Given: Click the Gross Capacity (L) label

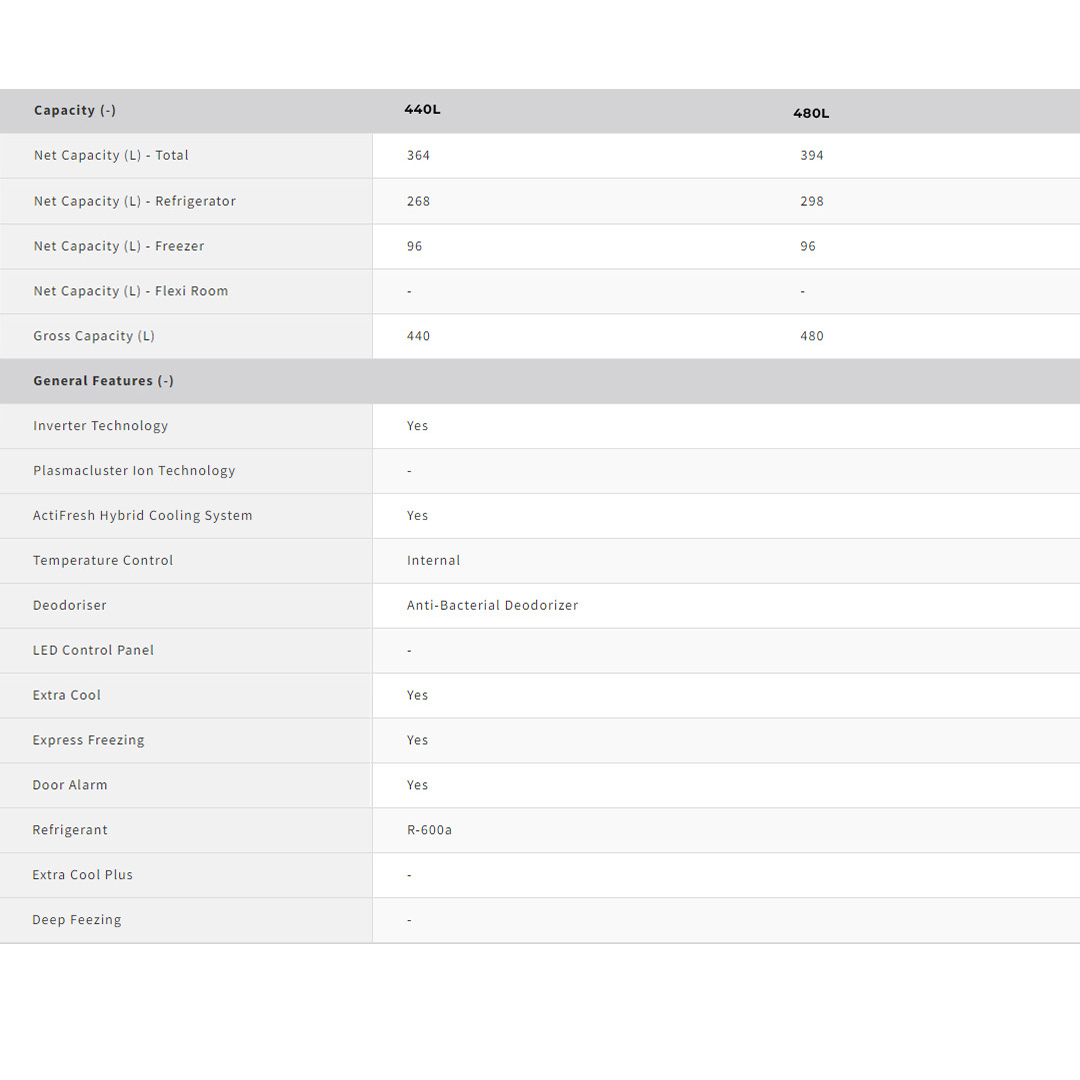Looking at the screenshot, I should tap(94, 336).
